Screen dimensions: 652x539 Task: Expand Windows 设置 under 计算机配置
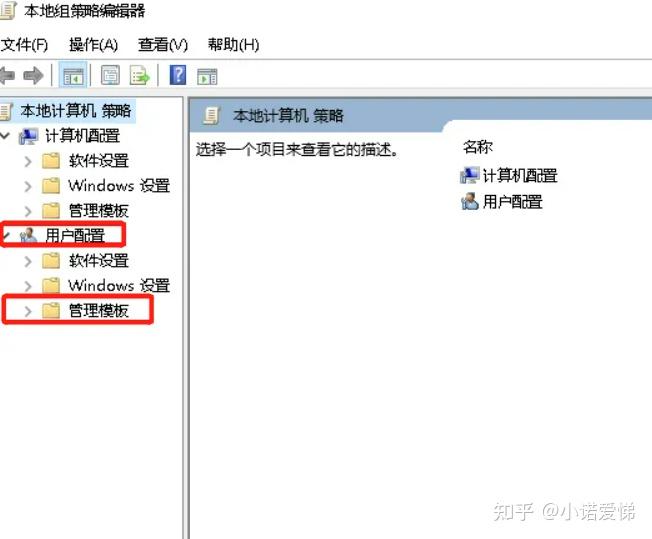(28, 186)
